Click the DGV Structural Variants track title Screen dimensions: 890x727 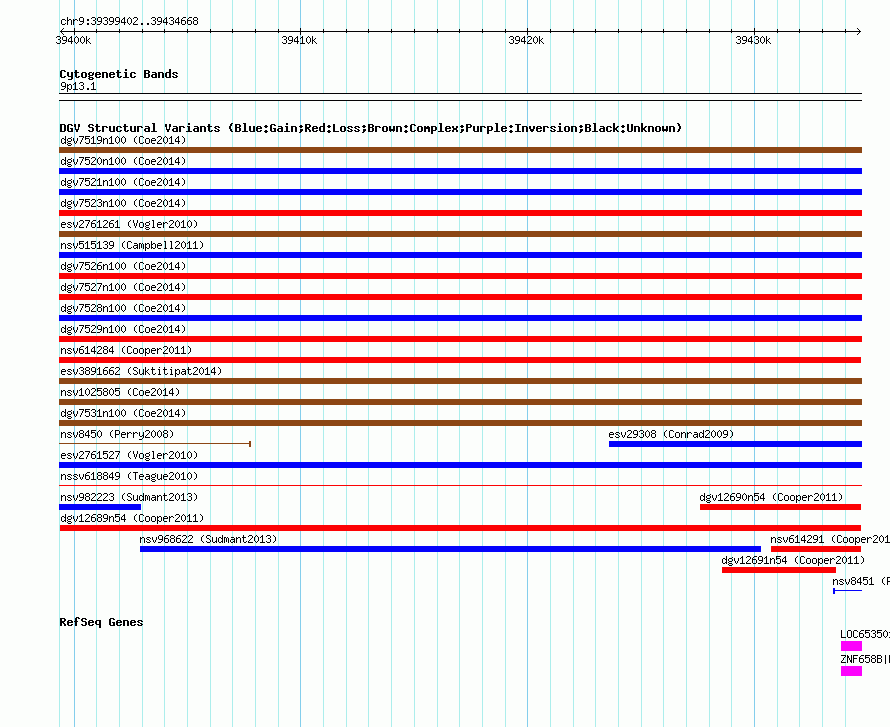pyautogui.click(x=371, y=128)
